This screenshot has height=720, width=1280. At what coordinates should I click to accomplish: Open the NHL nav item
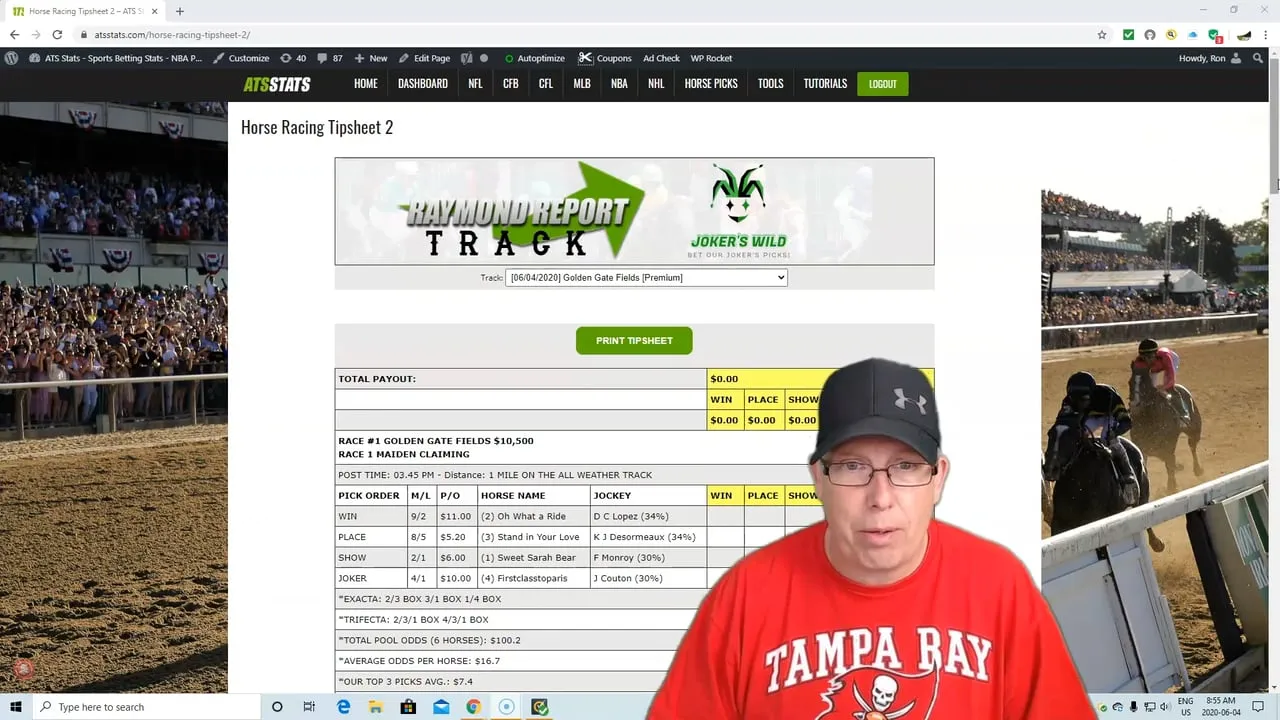656,84
